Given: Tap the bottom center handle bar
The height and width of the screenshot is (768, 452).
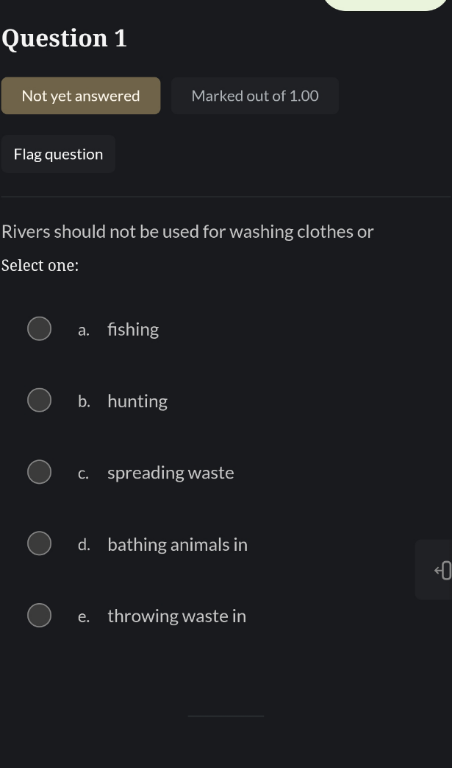Looking at the screenshot, I should [x=226, y=716].
